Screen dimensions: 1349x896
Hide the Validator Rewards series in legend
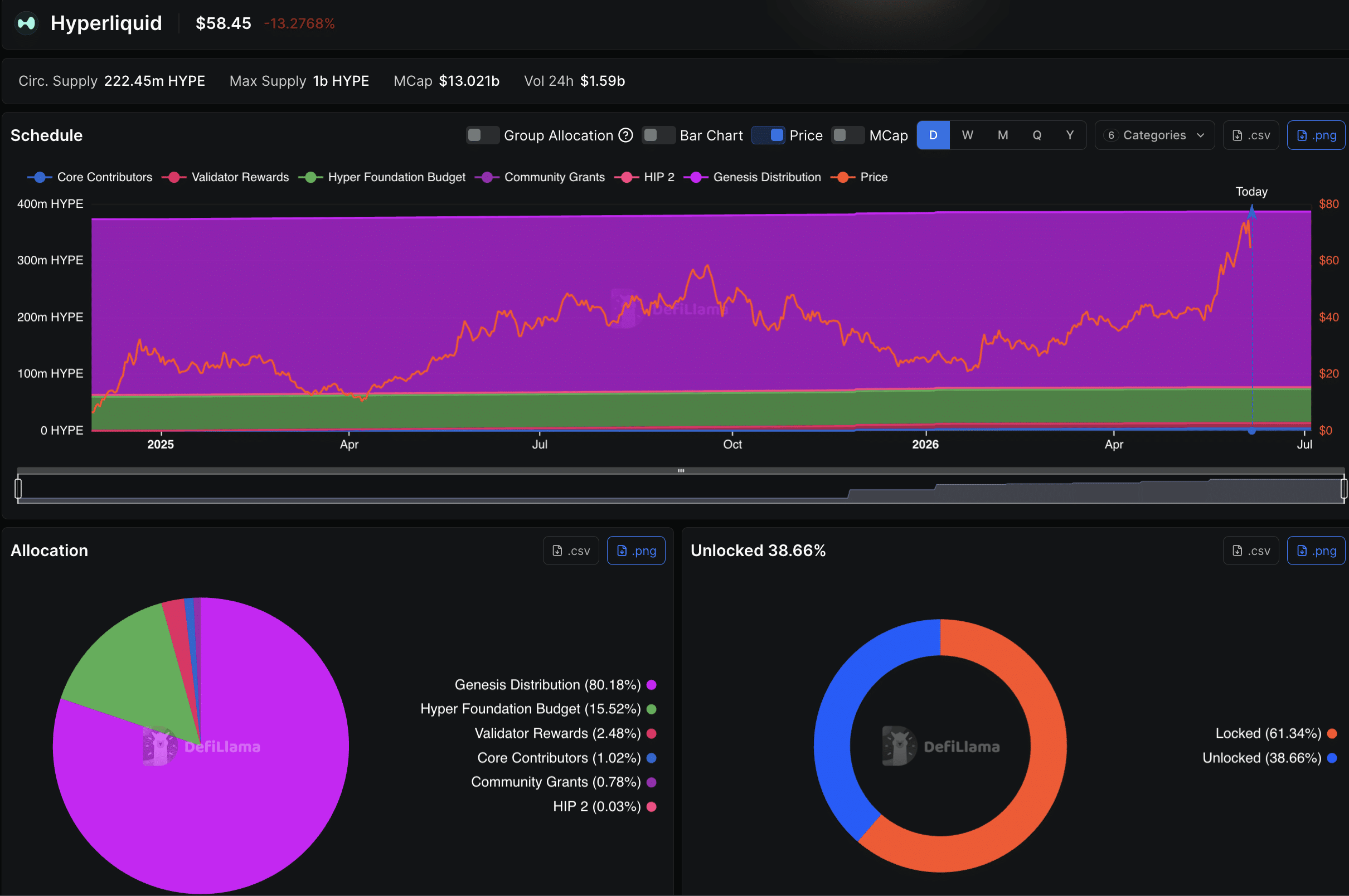[225, 177]
